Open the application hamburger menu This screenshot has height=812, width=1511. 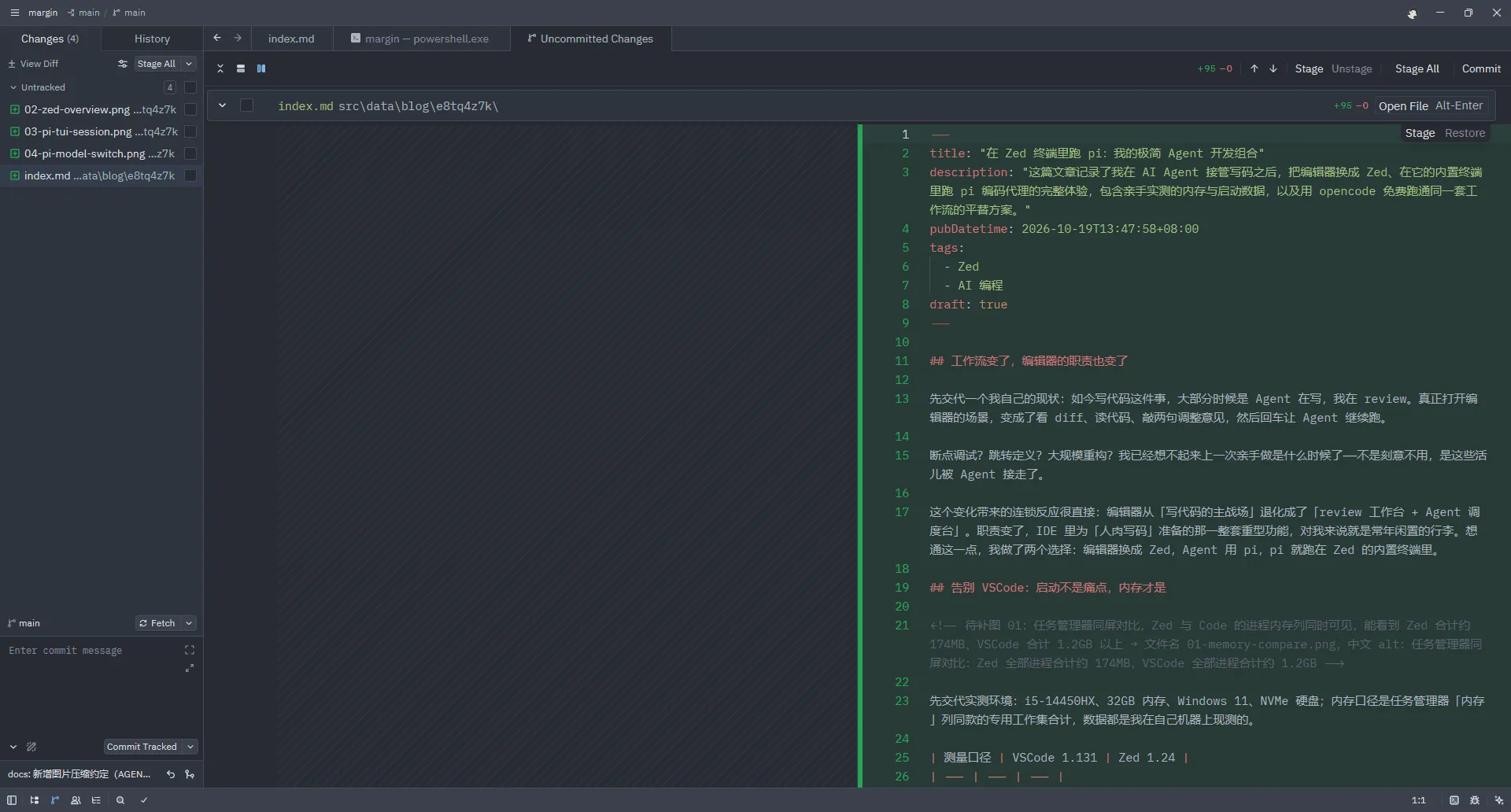pyautogui.click(x=14, y=13)
